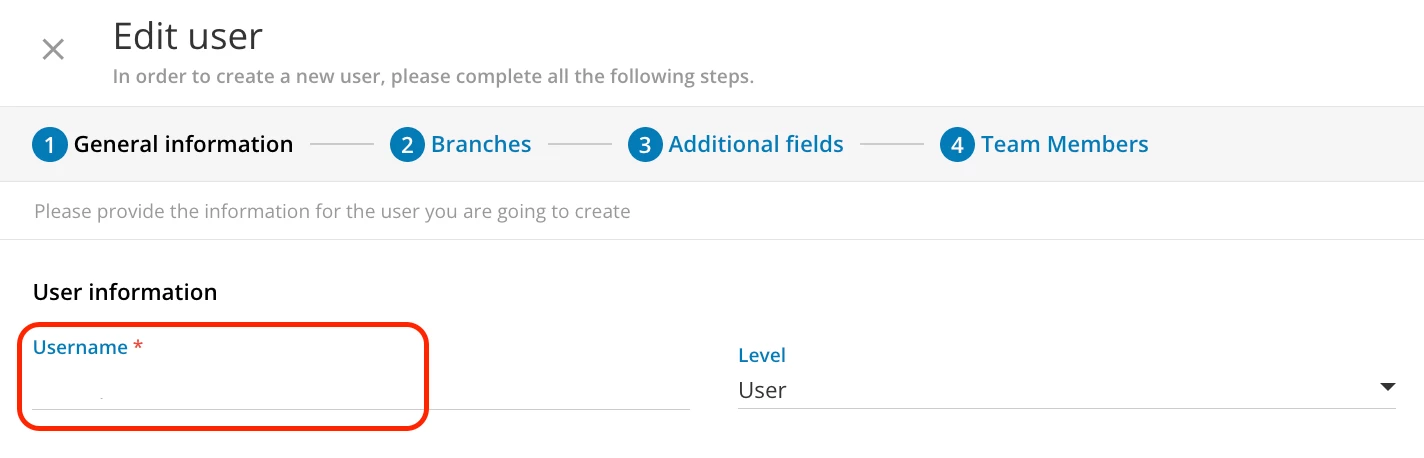
Task: Expand the Level dropdown arrow
Action: [1386, 388]
